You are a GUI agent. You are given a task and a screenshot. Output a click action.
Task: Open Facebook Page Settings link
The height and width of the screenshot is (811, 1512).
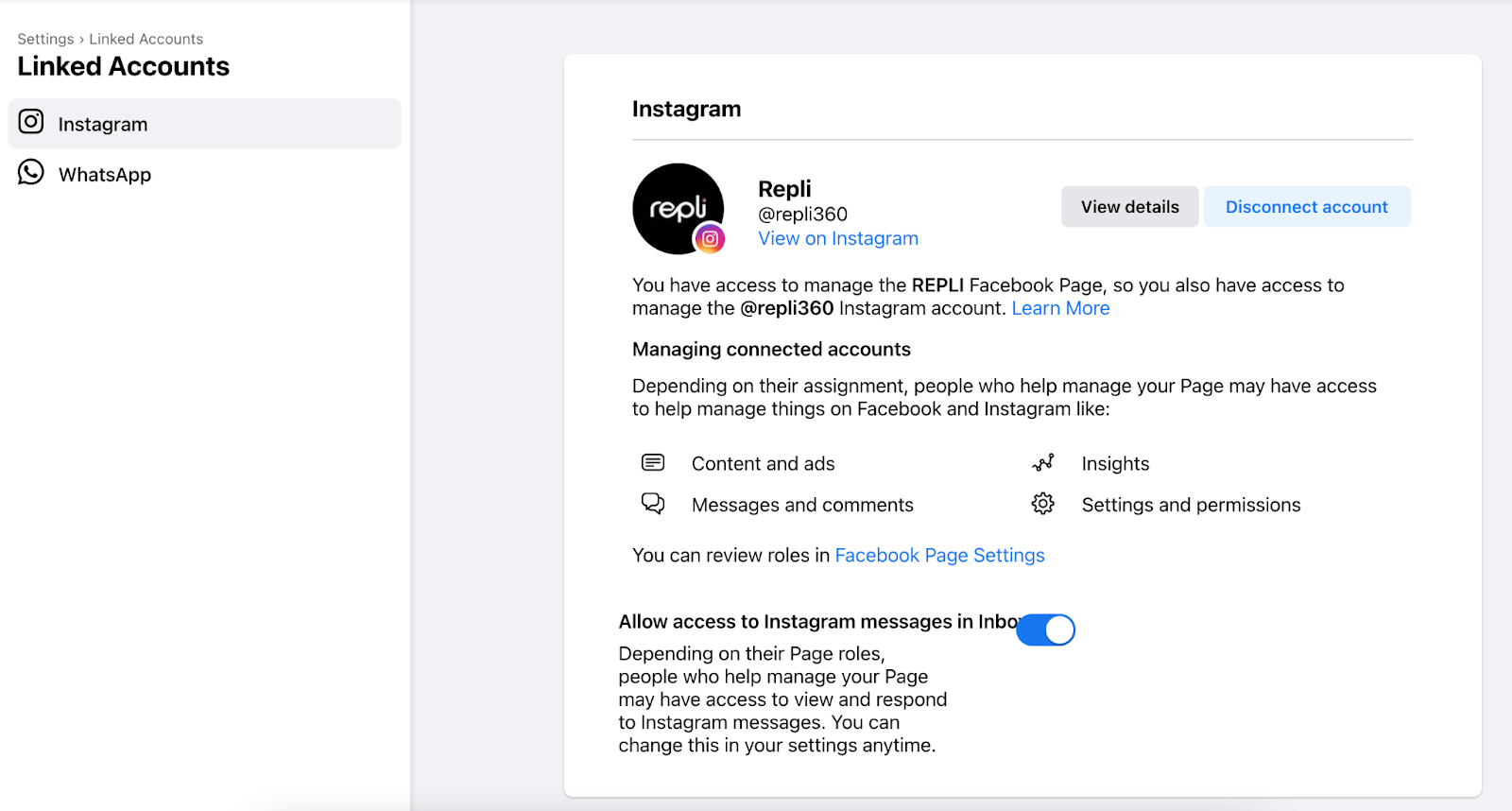940,555
